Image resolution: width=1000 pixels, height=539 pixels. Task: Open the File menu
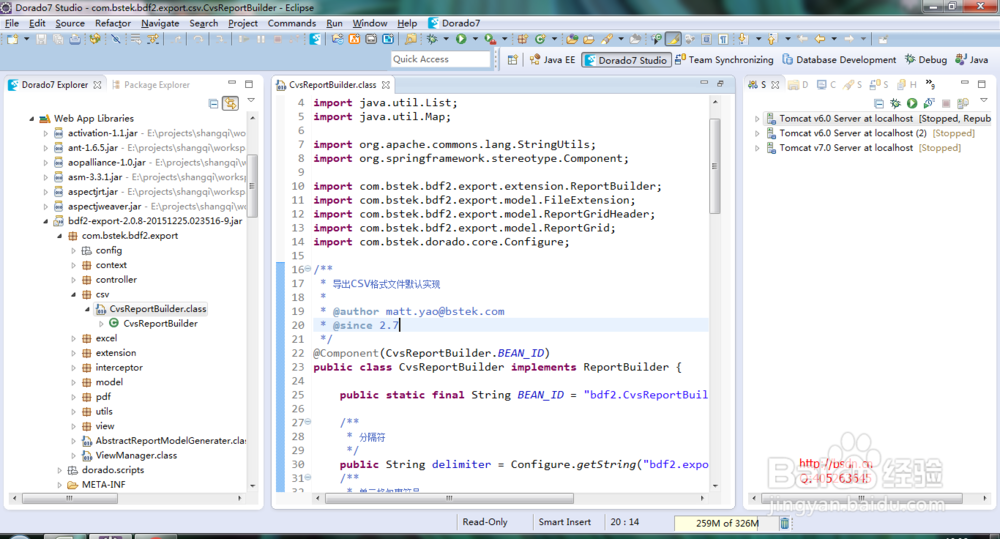point(12,23)
